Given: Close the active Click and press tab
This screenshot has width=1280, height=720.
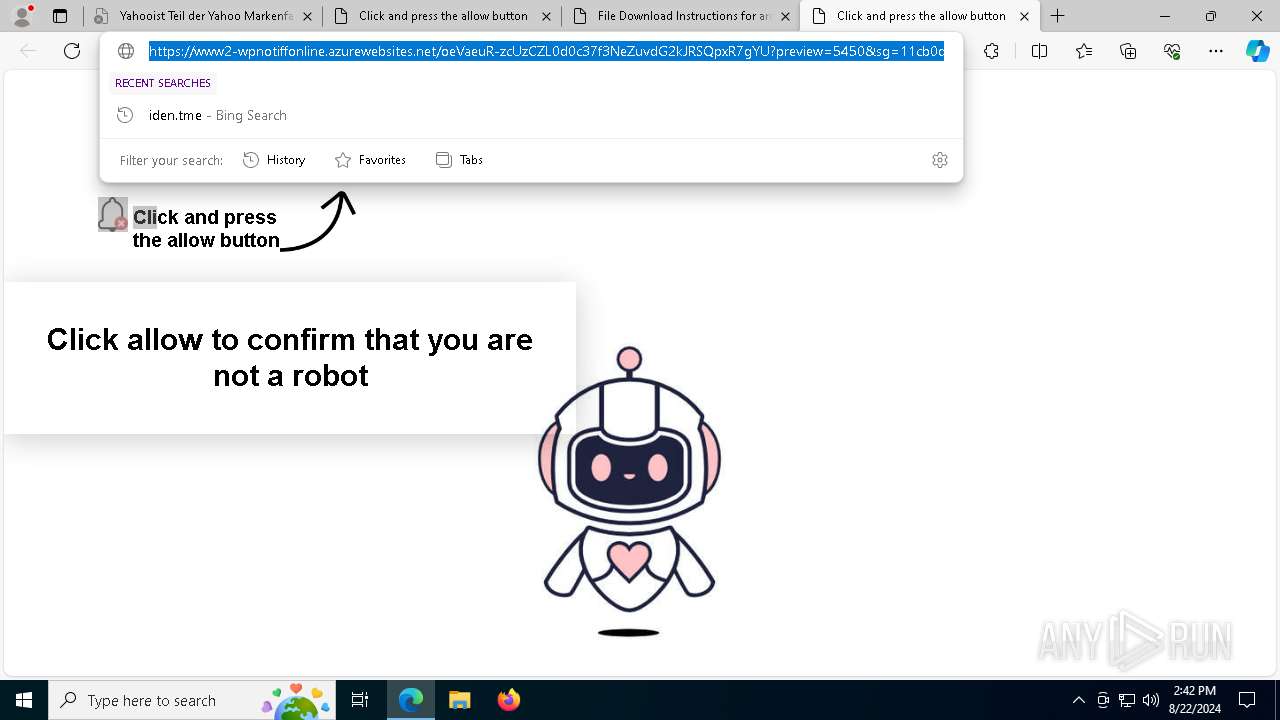Looking at the screenshot, I should (x=1024, y=16).
